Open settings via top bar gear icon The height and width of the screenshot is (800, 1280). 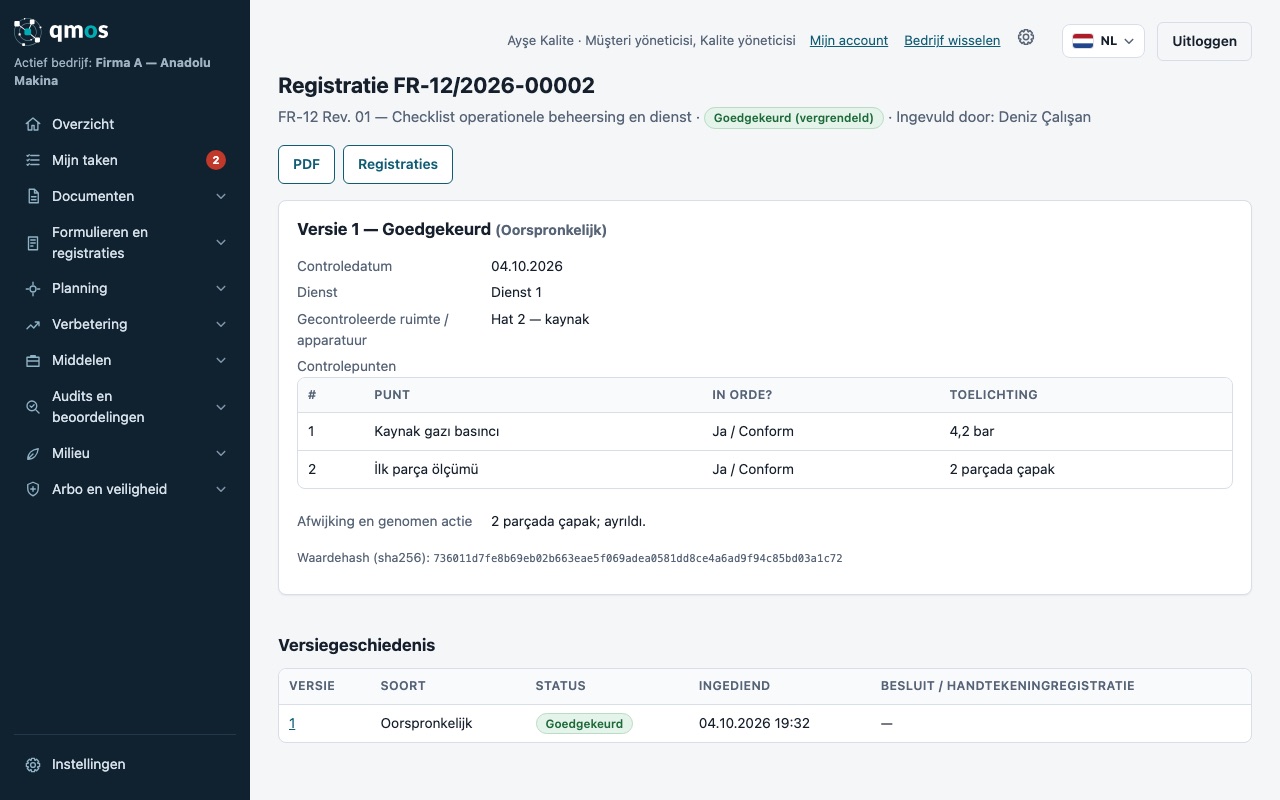1026,38
